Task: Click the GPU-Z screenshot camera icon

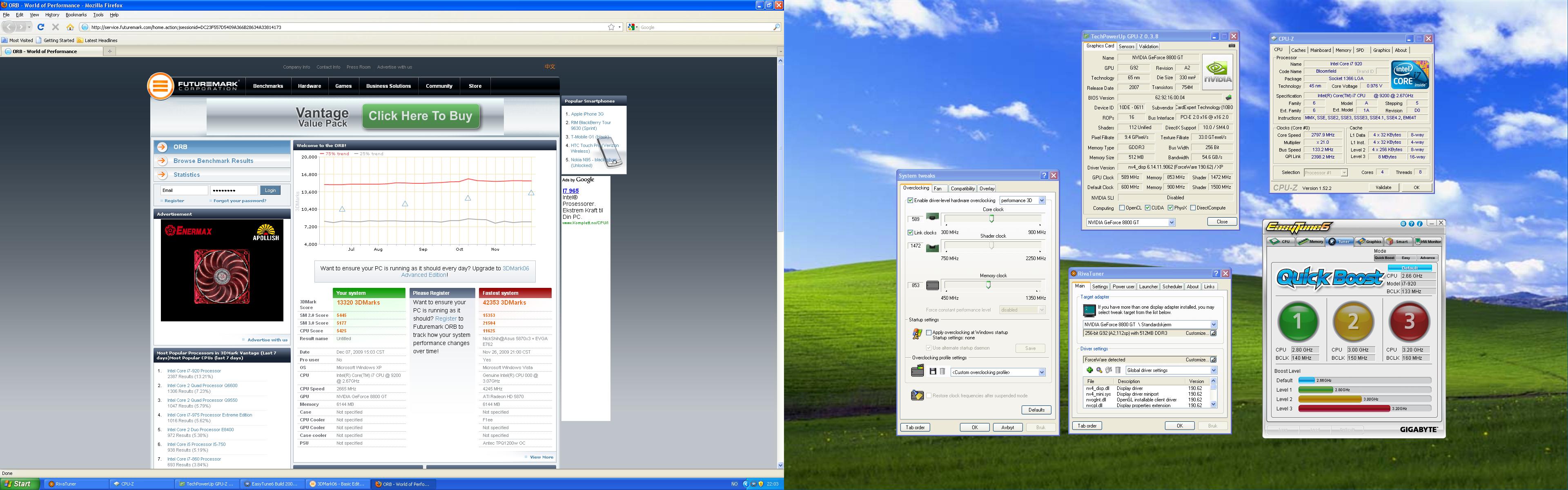Action: 1232,46
